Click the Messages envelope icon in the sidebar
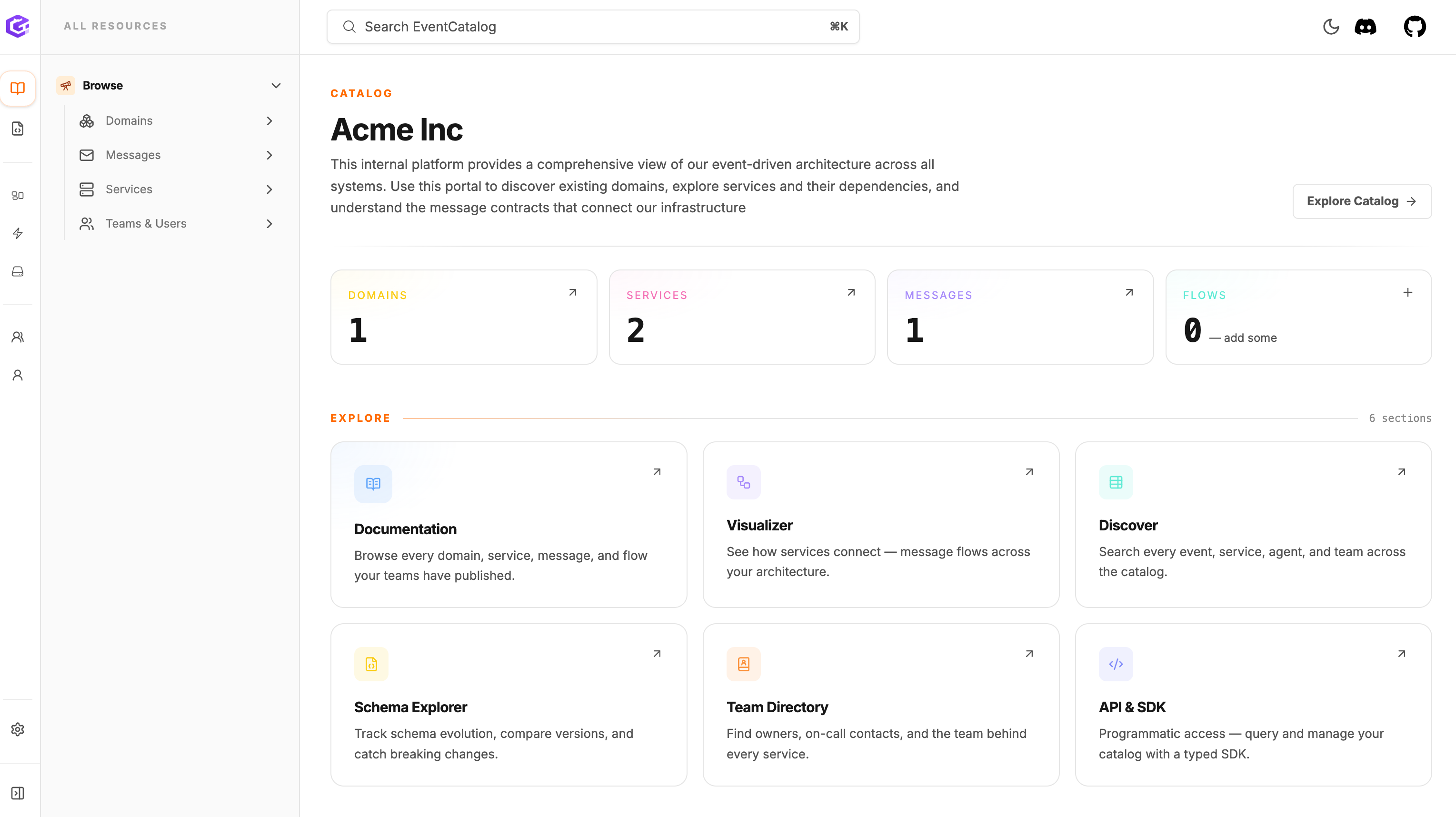The image size is (1456, 817). pyautogui.click(x=87, y=155)
